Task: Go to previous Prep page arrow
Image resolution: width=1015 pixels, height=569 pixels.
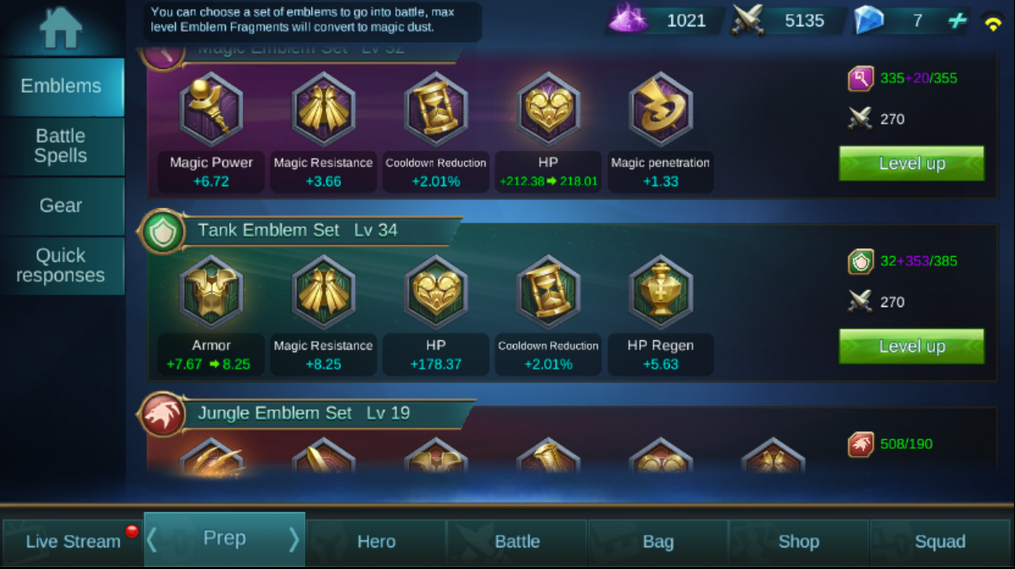Action: tap(152, 539)
